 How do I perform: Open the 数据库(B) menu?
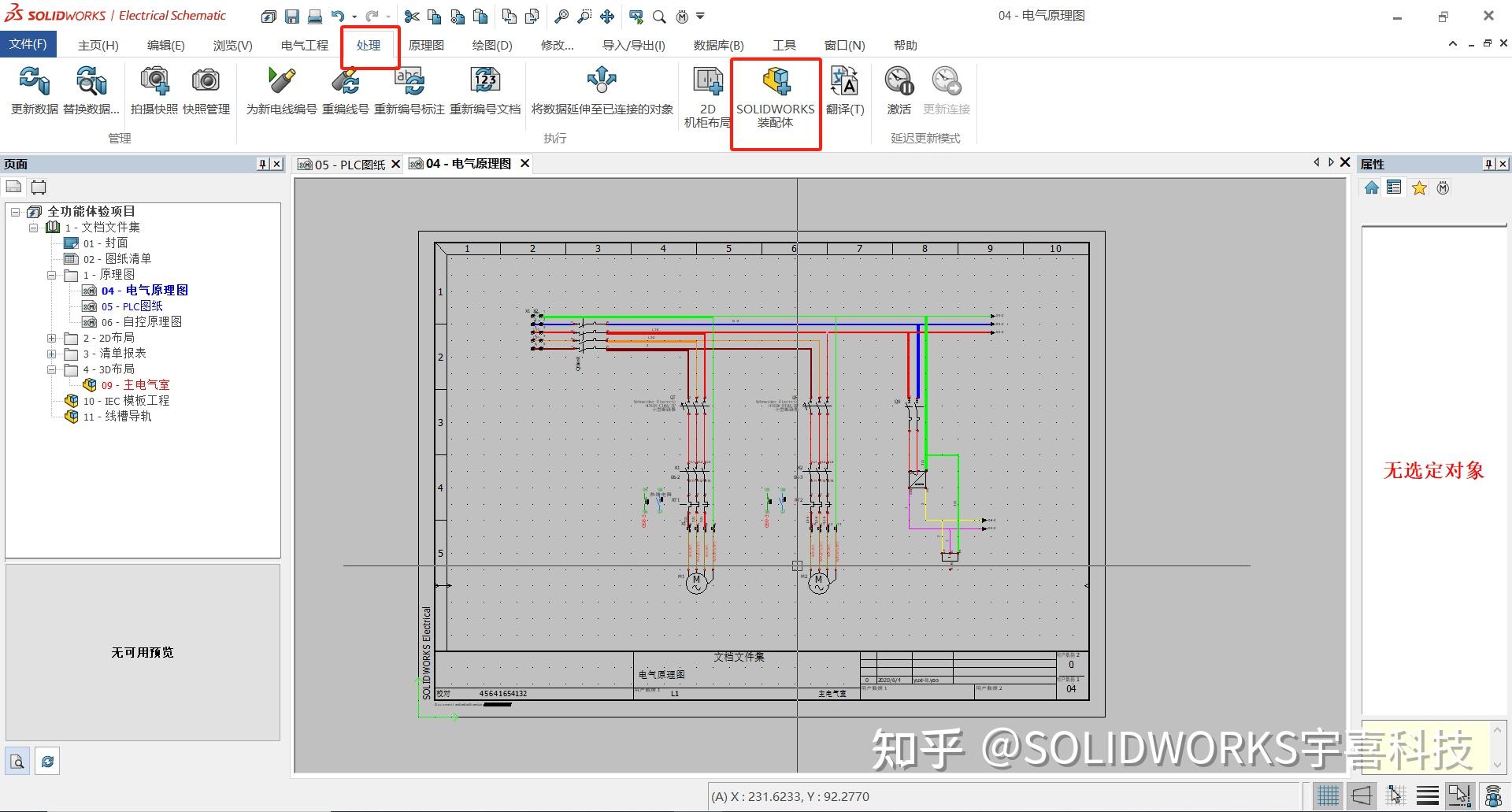717,45
